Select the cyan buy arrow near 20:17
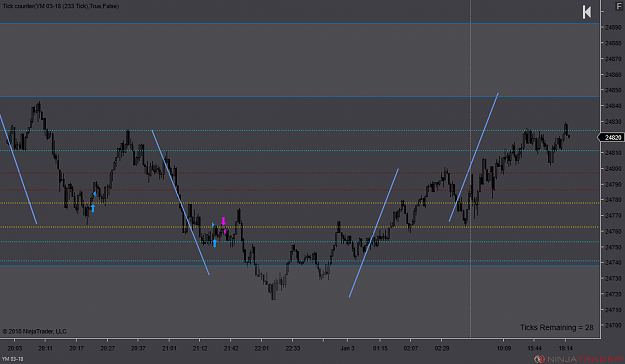 coord(93,208)
